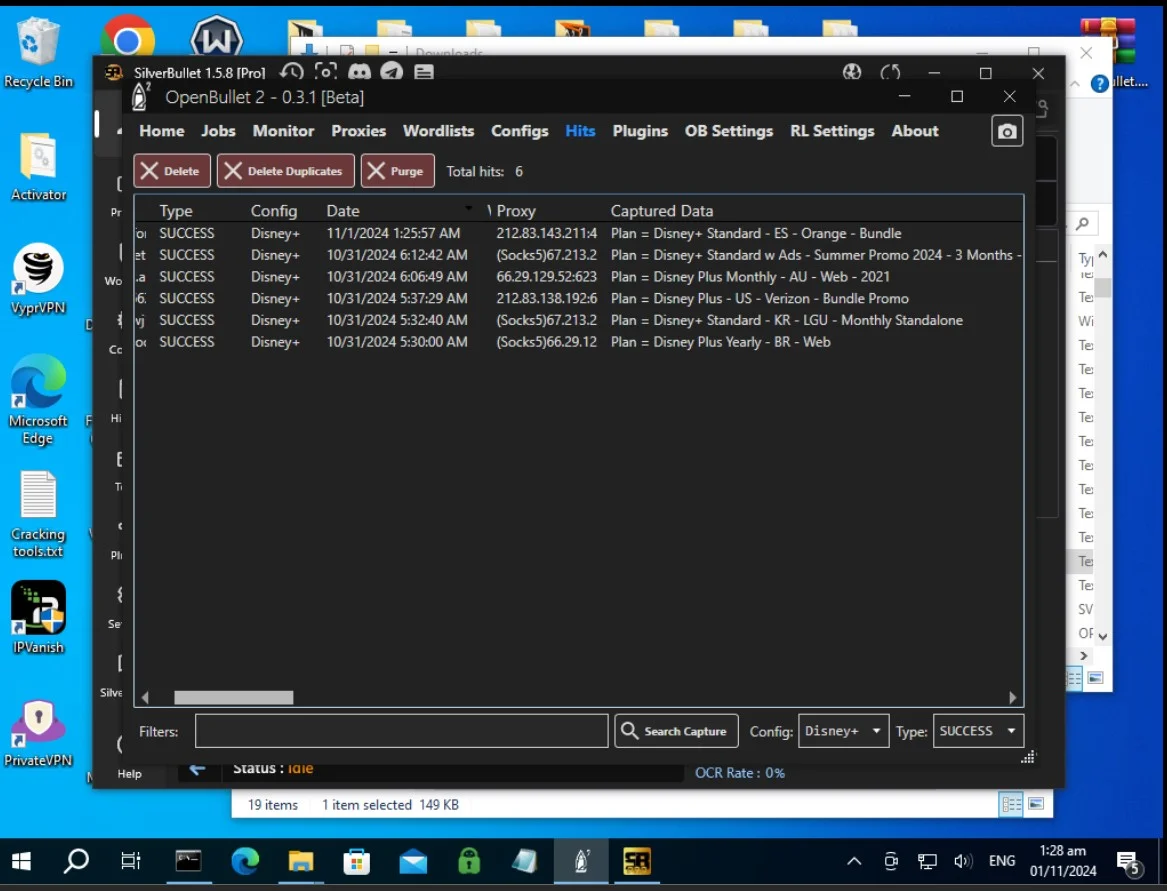This screenshot has width=1167, height=891.
Task: Click the Proxy column header
Action: tap(516, 211)
